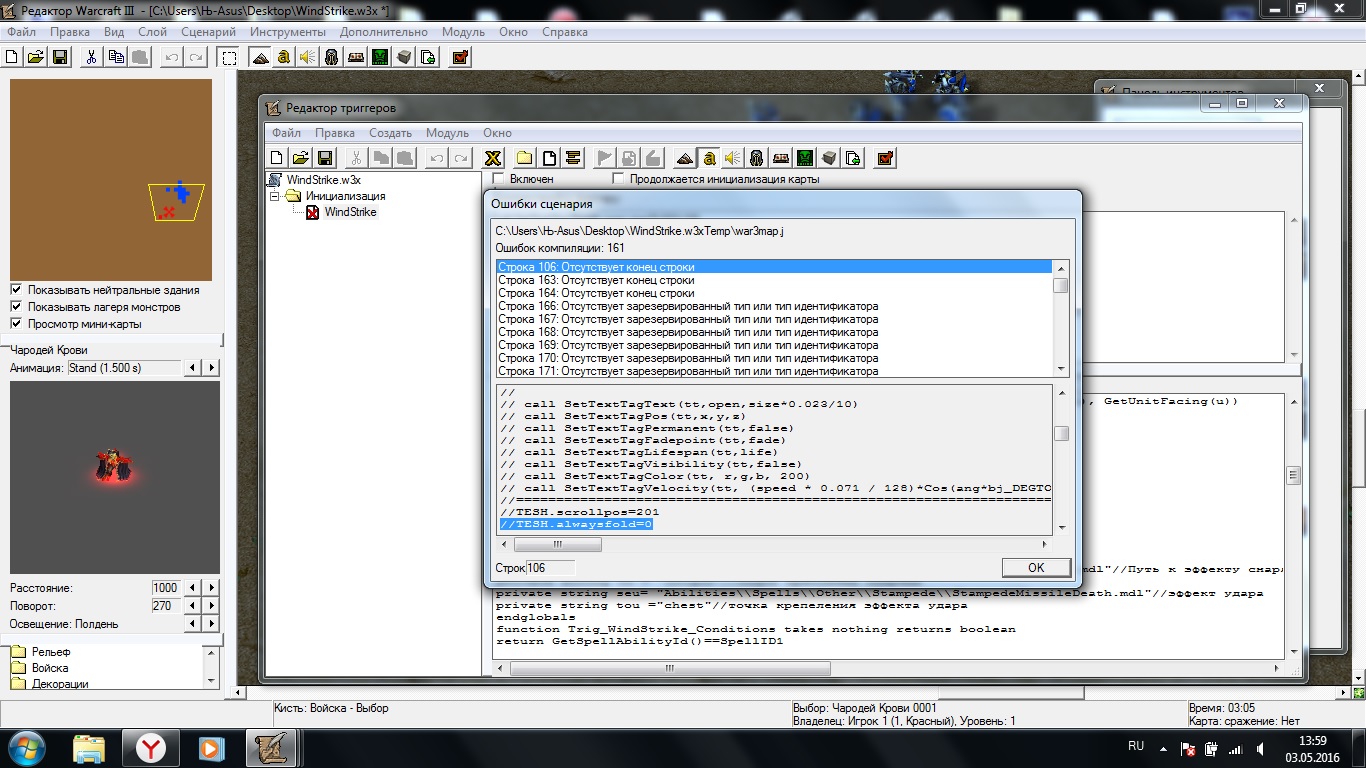Screen dimensions: 1366x768
Task: Click Cut scissors icon in main toolbar
Action: (91, 57)
